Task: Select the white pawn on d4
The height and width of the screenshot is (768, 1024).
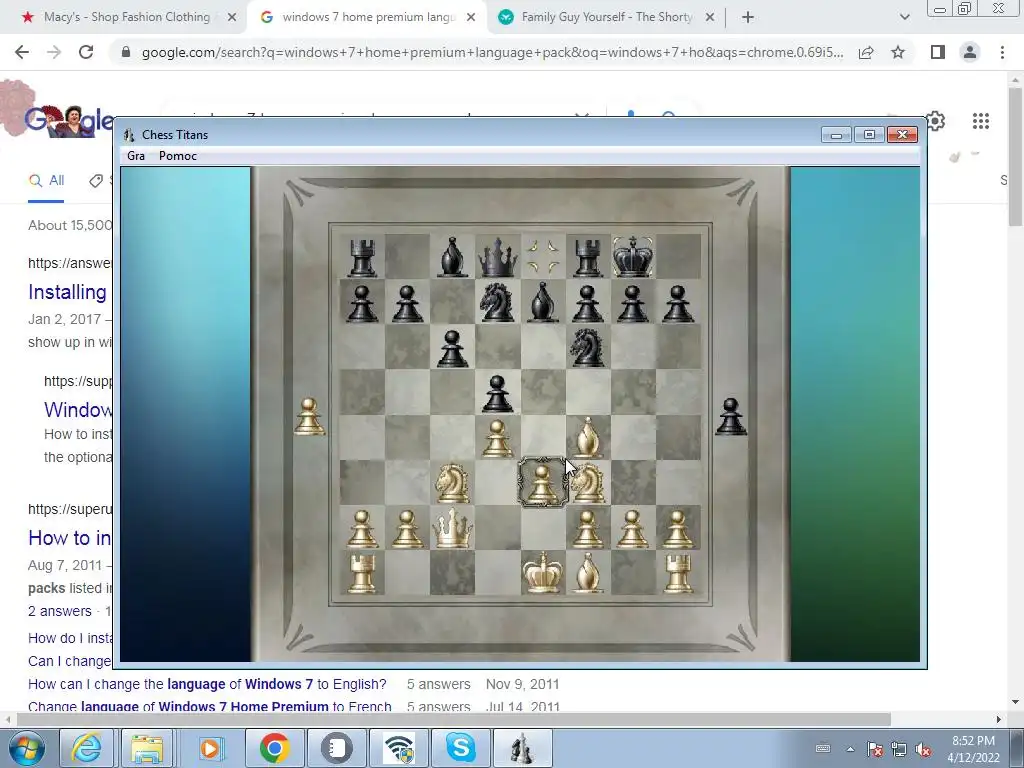Action: click(498, 439)
